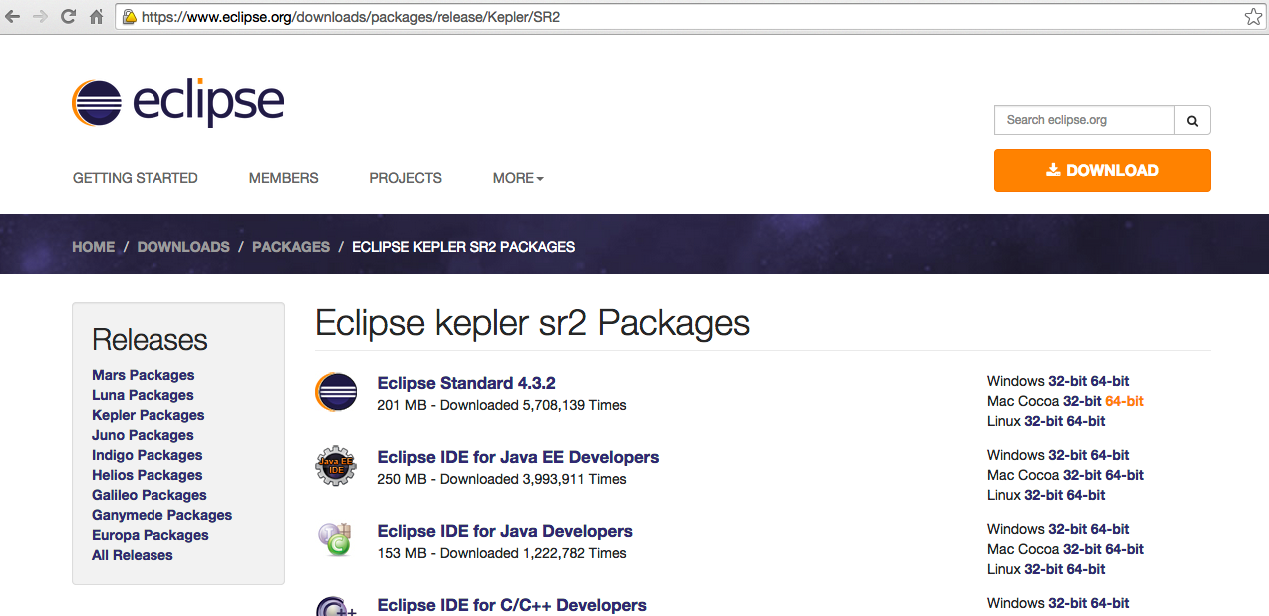Go to browser home page icon
Screen dimensions: 1269x616
(x=96, y=17)
